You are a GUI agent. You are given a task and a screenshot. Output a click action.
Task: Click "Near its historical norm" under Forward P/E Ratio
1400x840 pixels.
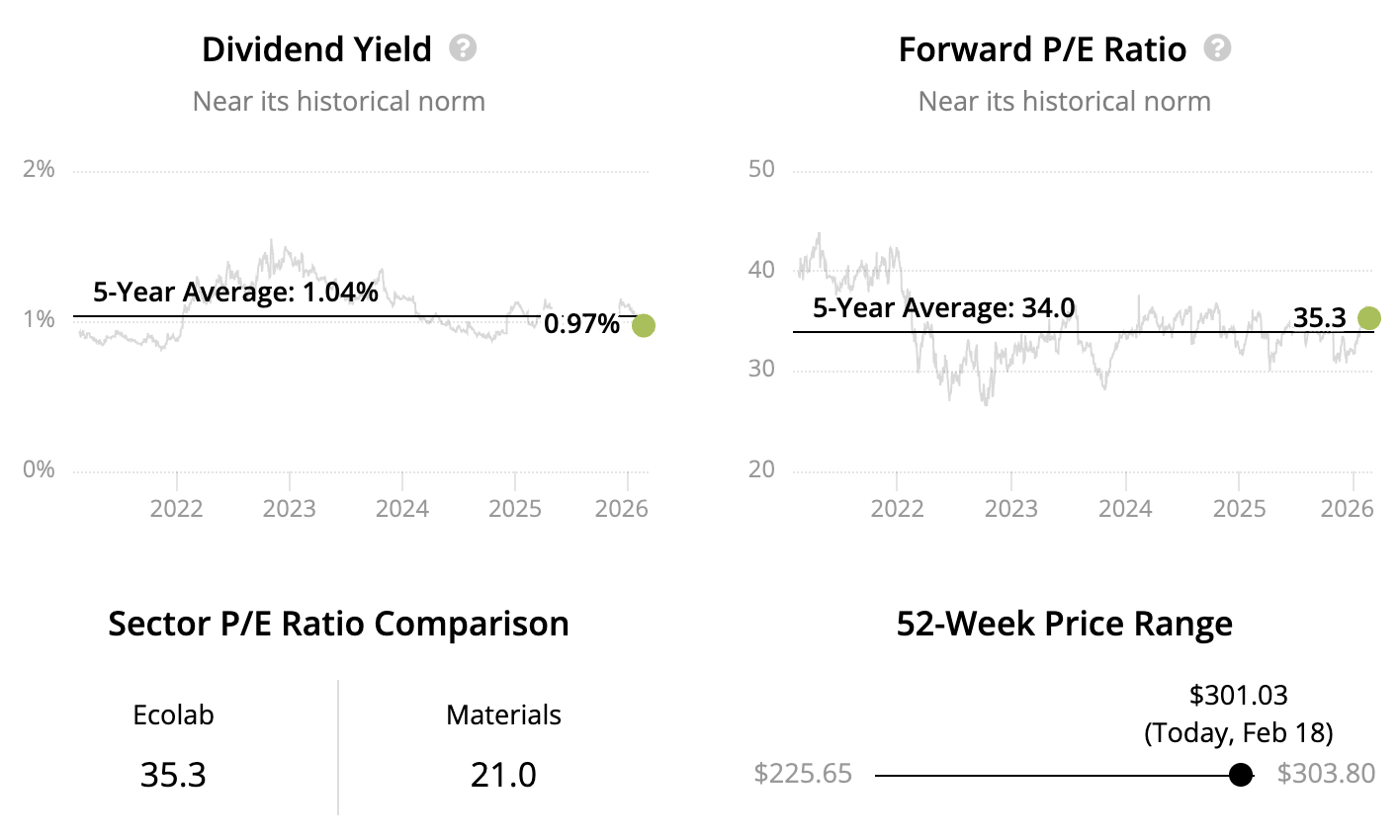pos(1064,101)
